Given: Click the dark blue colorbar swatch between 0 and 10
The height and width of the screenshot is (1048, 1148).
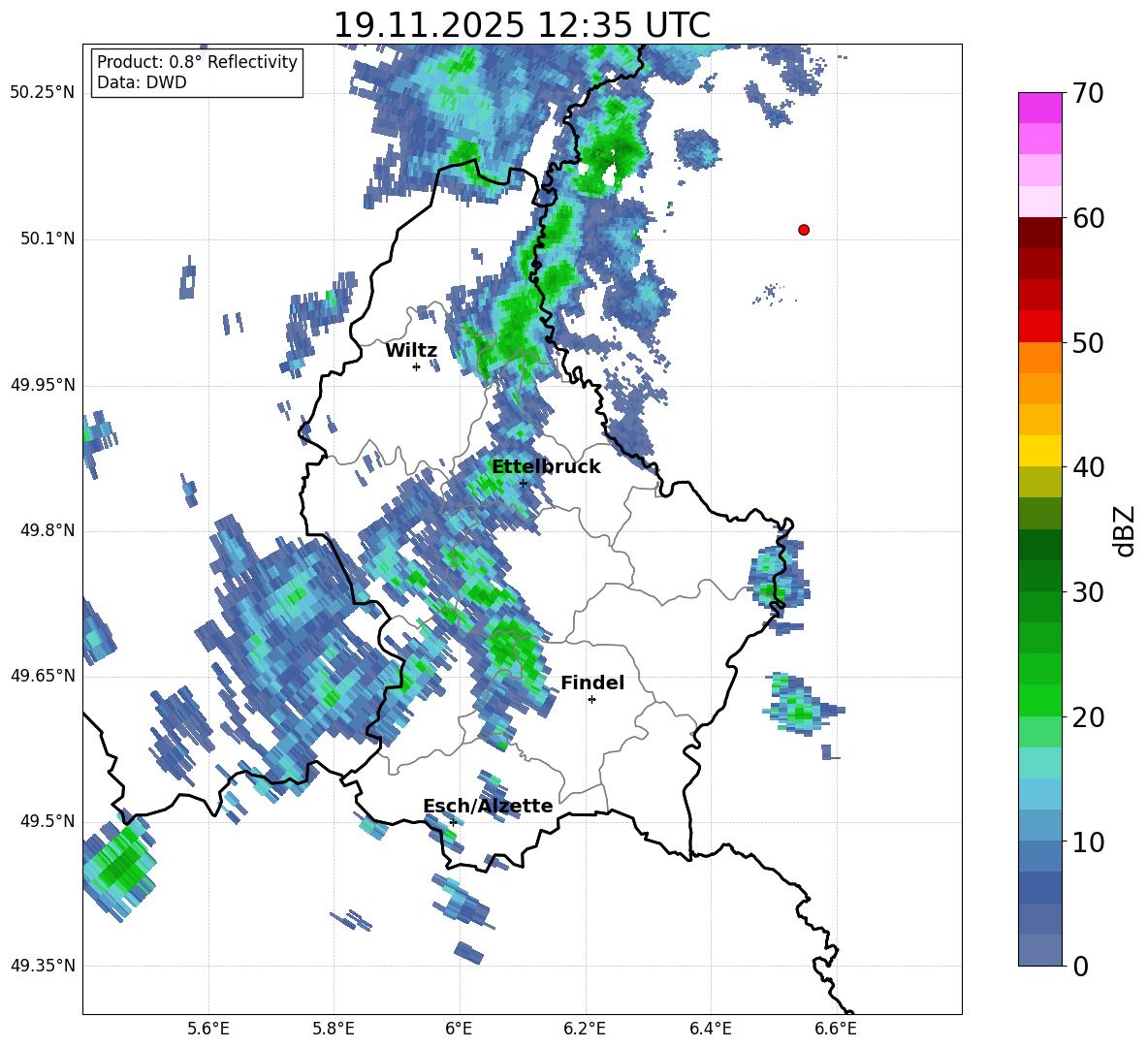Looking at the screenshot, I should tap(1039, 887).
